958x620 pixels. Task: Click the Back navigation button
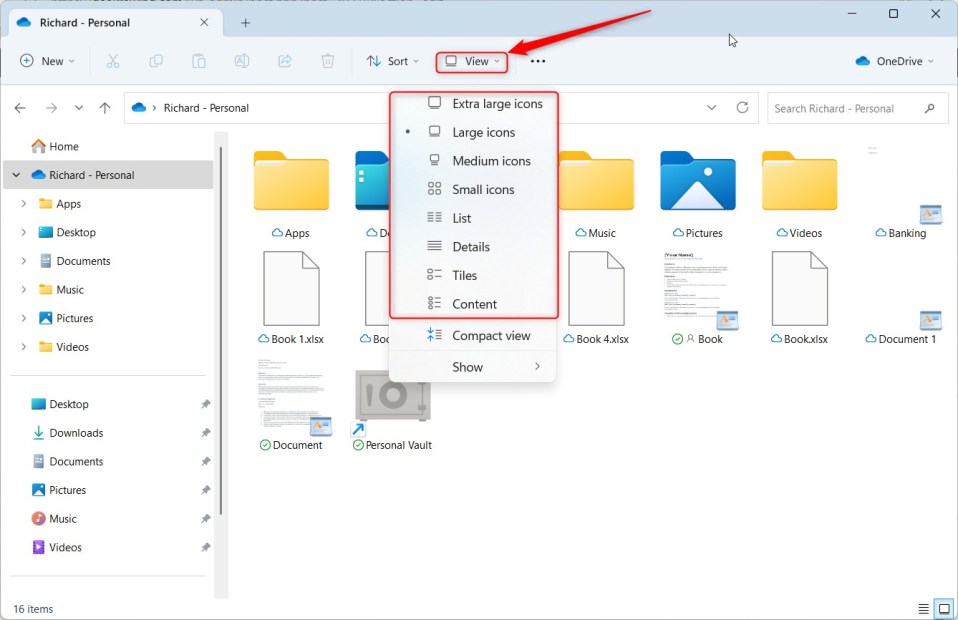pyautogui.click(x=20, y=107)
